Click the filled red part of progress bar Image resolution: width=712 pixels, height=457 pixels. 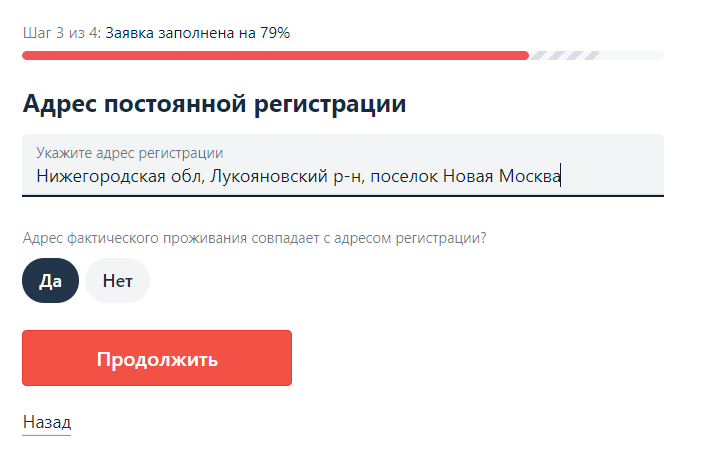(275, 56)
